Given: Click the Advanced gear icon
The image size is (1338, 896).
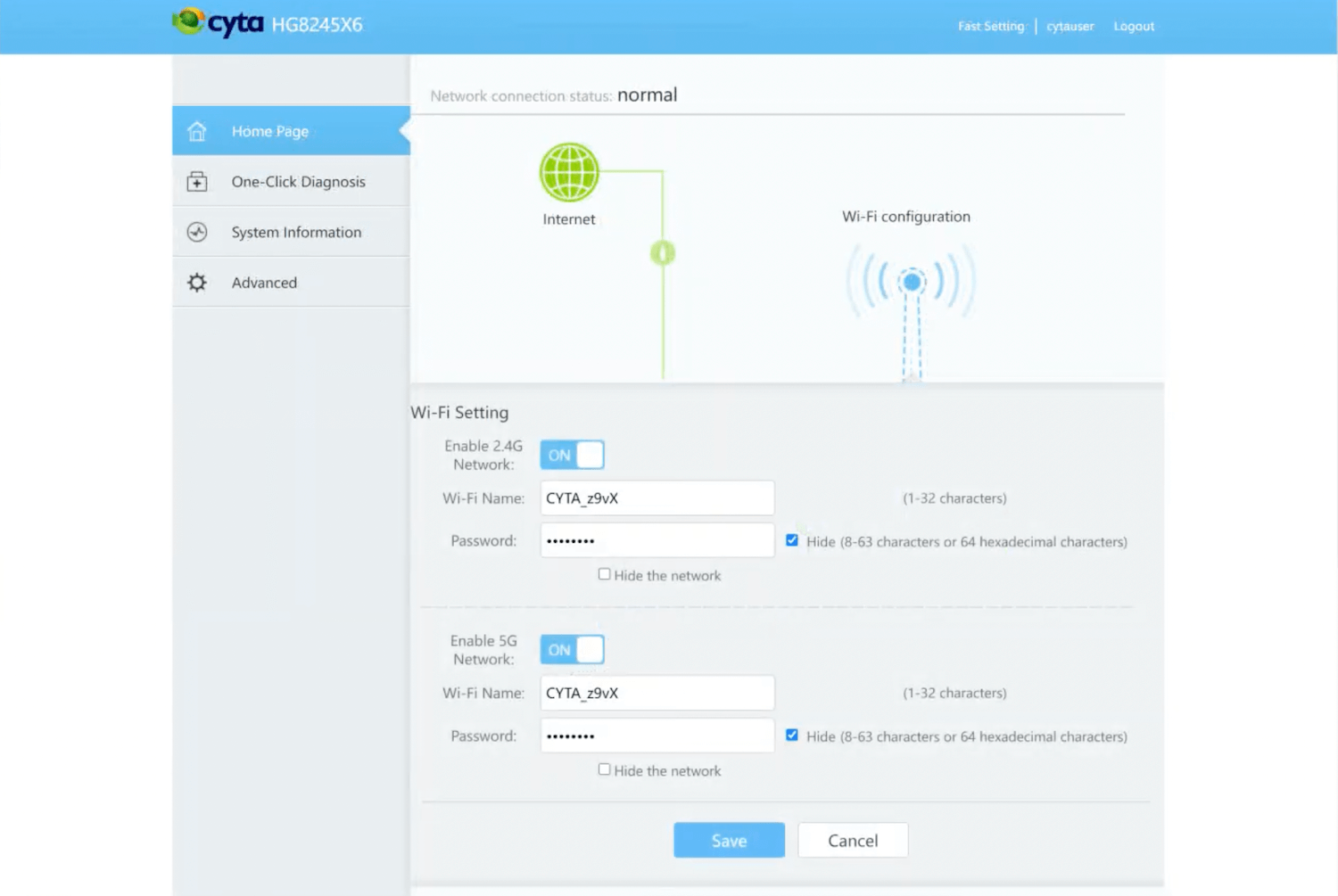Looking at the screenshot, I should click(x=197, y=283).
